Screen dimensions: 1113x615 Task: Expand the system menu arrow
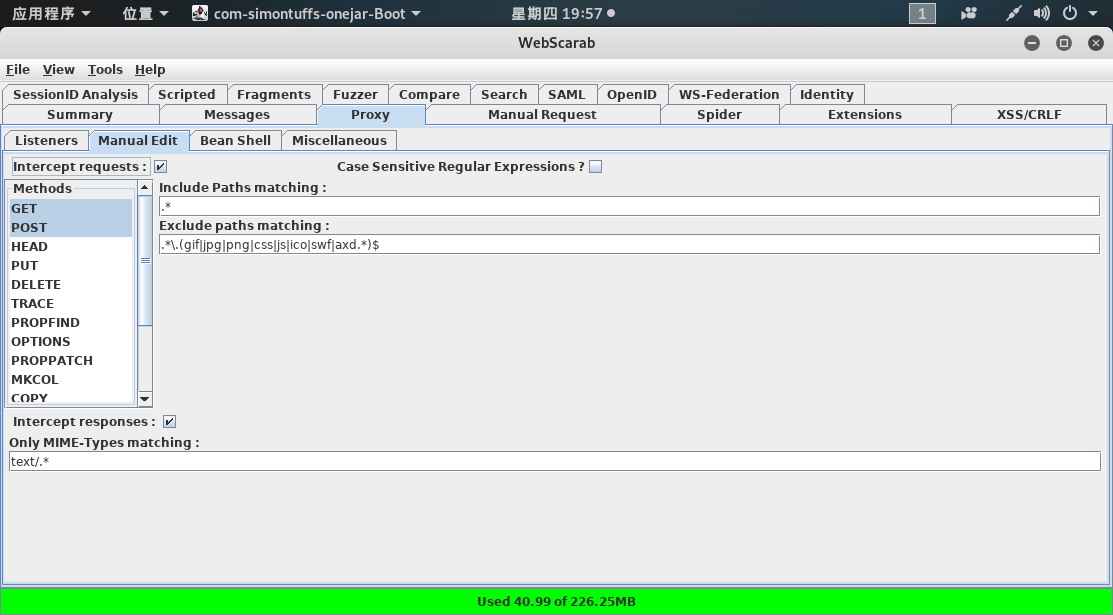pos(1093,13)
